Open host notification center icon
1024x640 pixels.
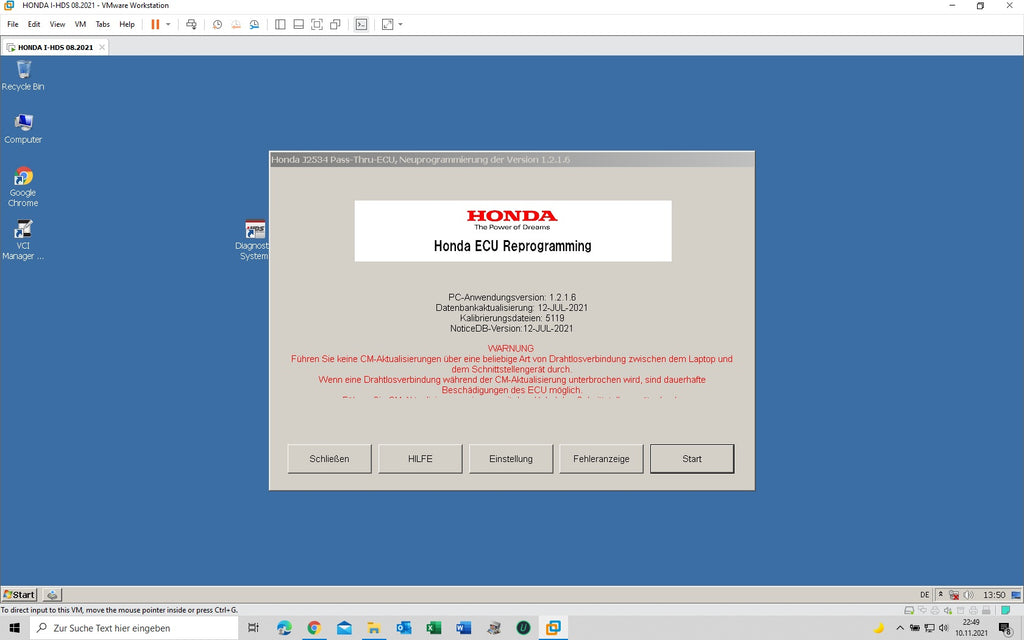[x=1006, y=628]
